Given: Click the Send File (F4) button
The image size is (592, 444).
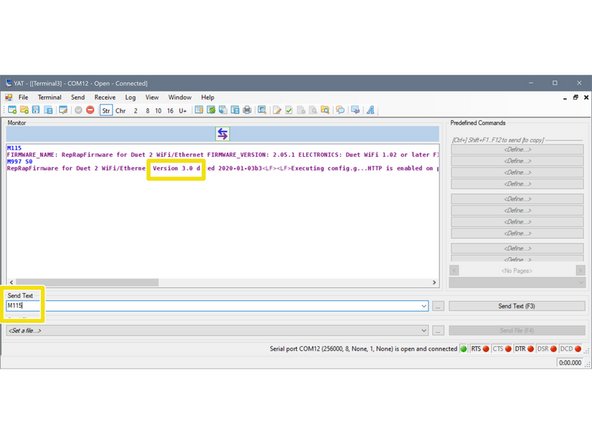Looking at the screenshot, I should pos(517,331).
